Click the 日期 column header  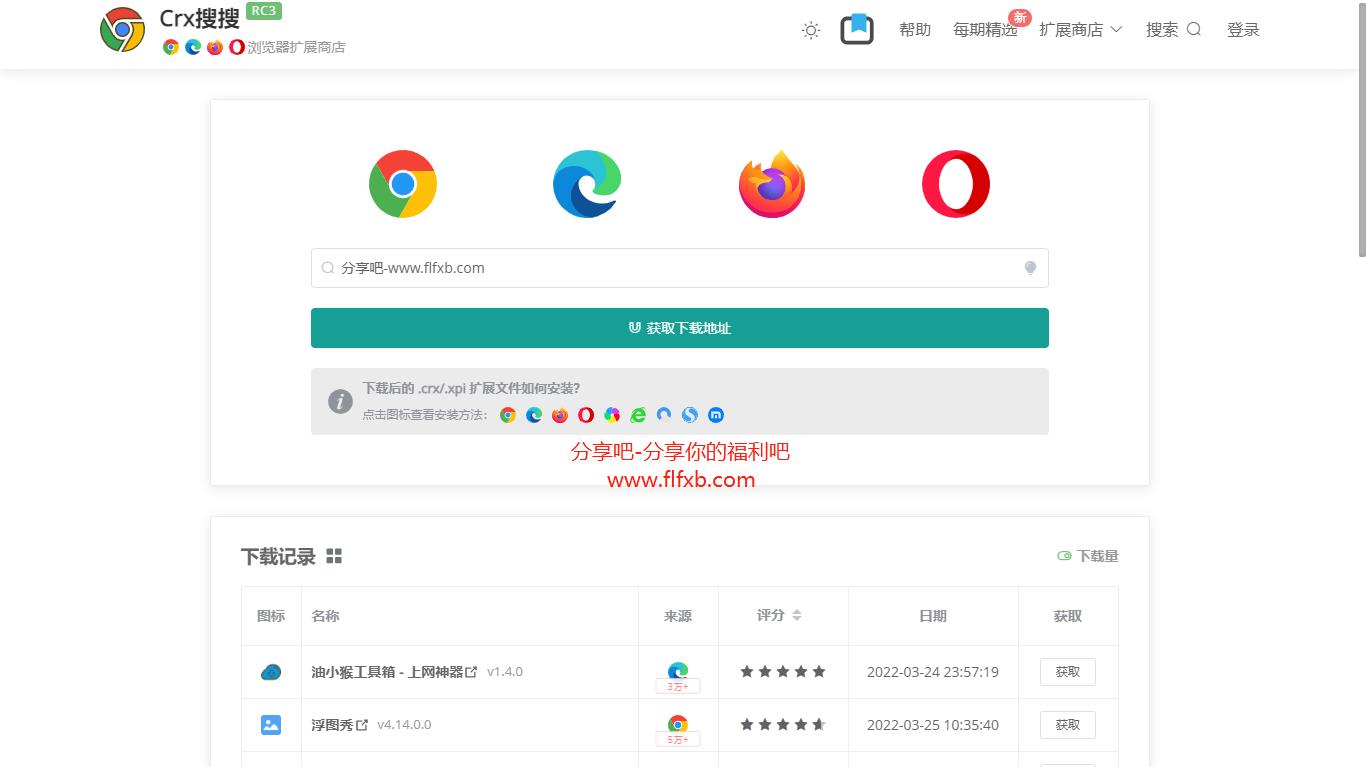click(933, 616)
